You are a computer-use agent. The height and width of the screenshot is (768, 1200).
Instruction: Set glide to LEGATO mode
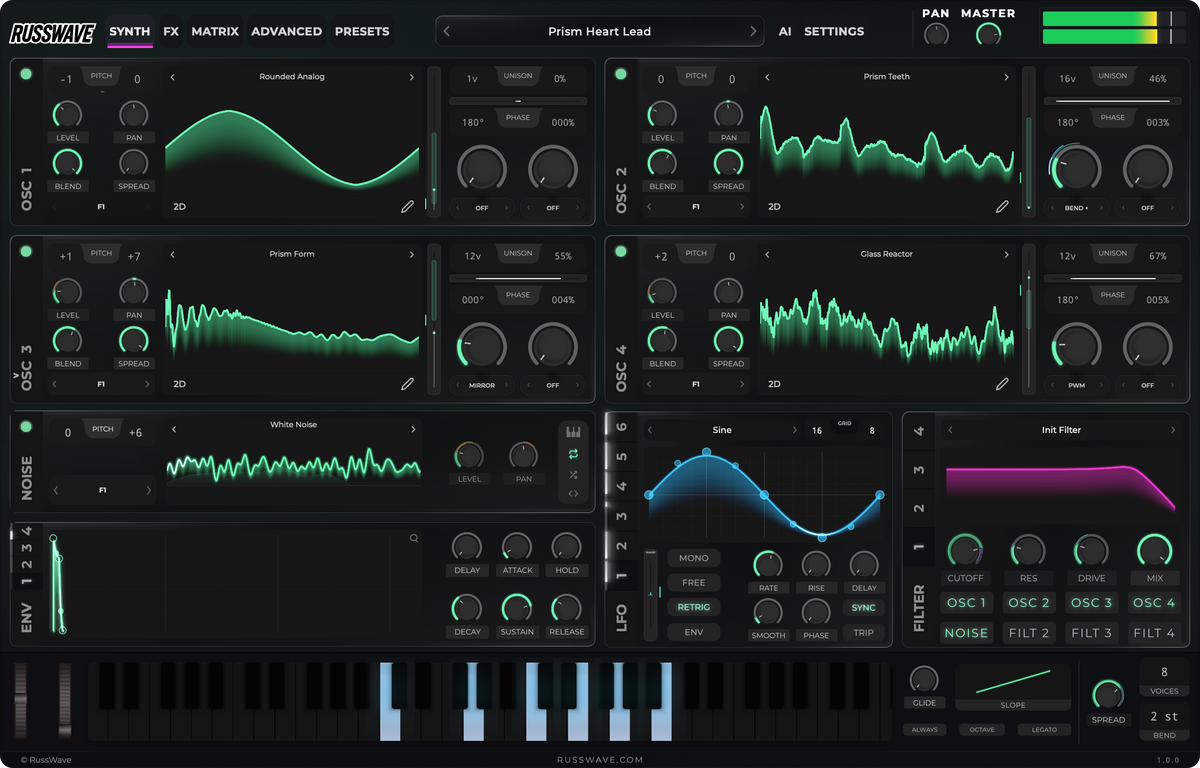click(x=1044, y=730)
